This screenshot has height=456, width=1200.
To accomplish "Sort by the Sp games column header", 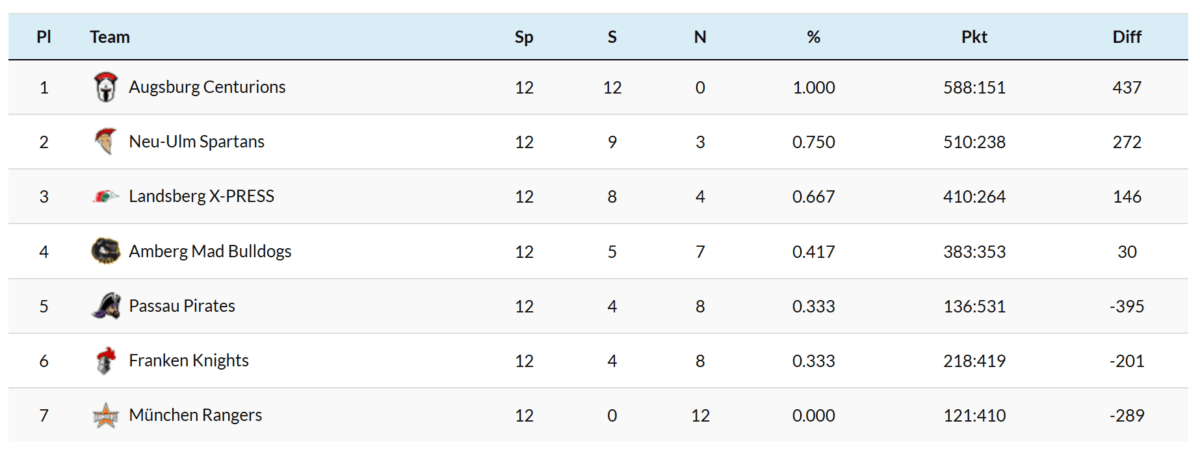I will [524, 37].
